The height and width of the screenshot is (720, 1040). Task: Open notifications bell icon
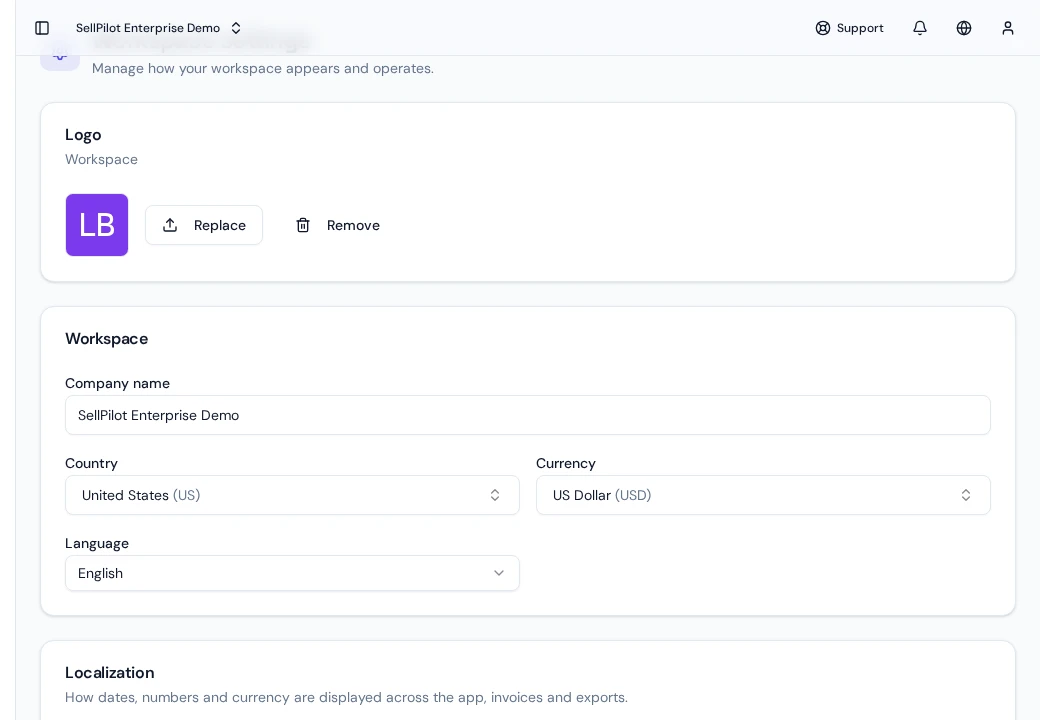click(x=919, y=28)
